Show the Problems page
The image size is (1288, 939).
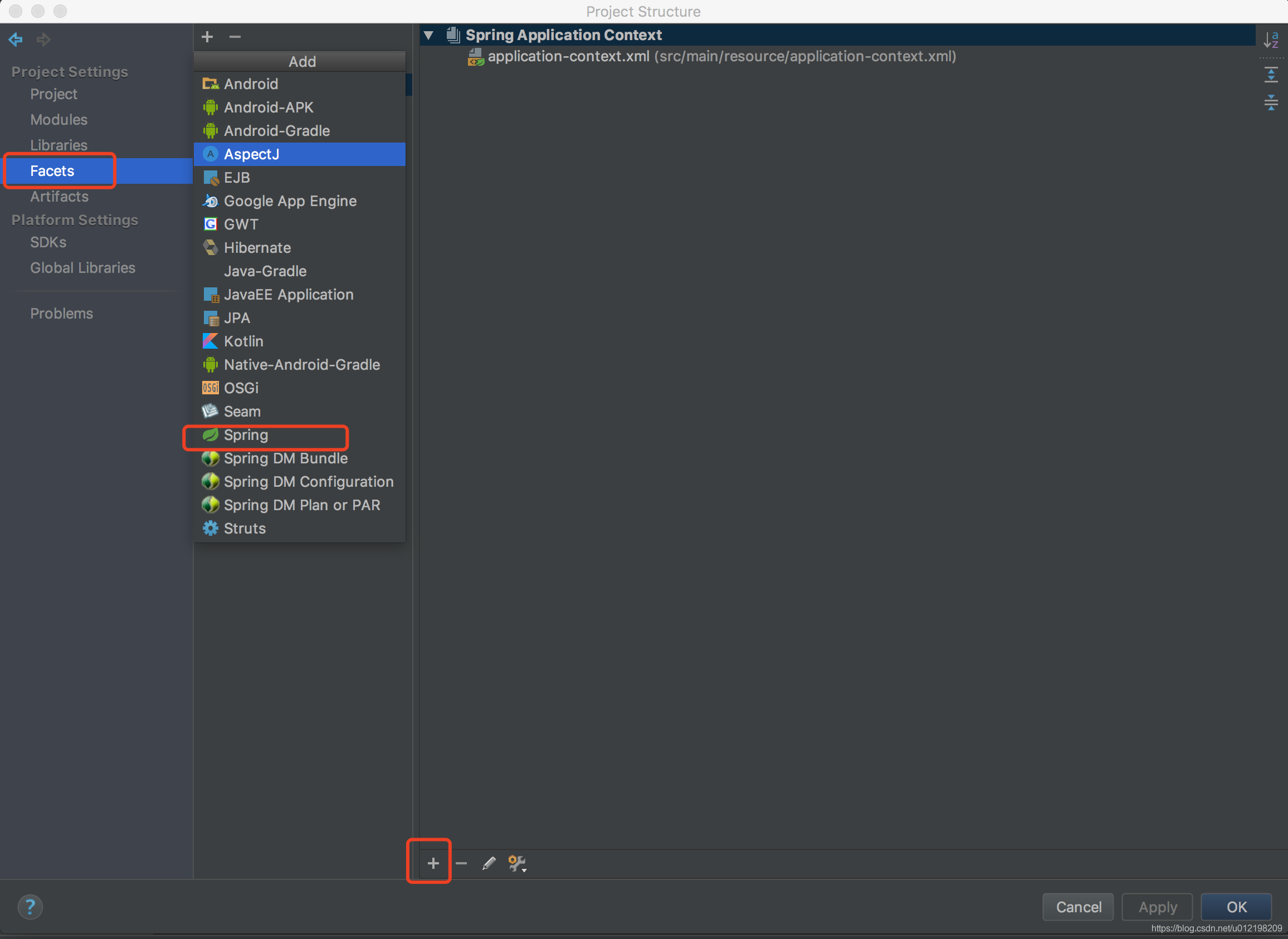[61, 313]
